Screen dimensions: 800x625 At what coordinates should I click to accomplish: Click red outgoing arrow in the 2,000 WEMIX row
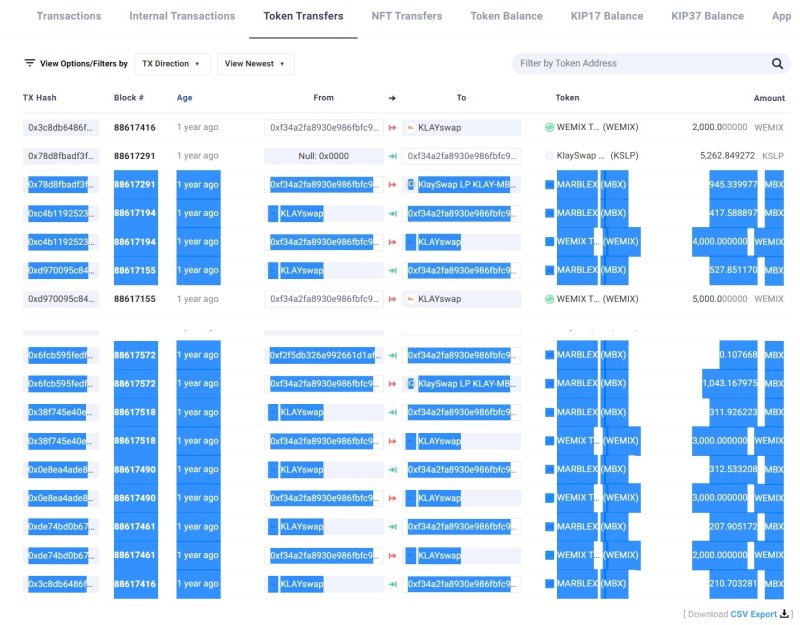tap(393, 128)
